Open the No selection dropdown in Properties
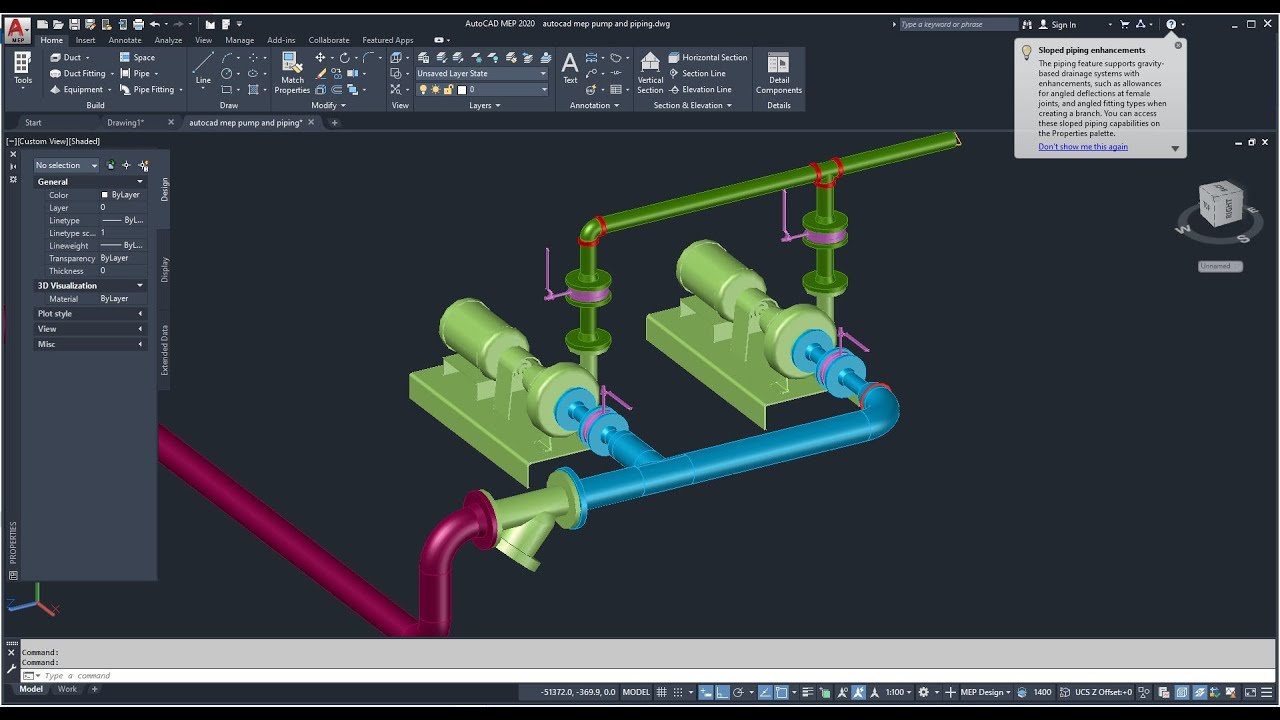This screenshot has height=720, width=1280. pos(66,165)
